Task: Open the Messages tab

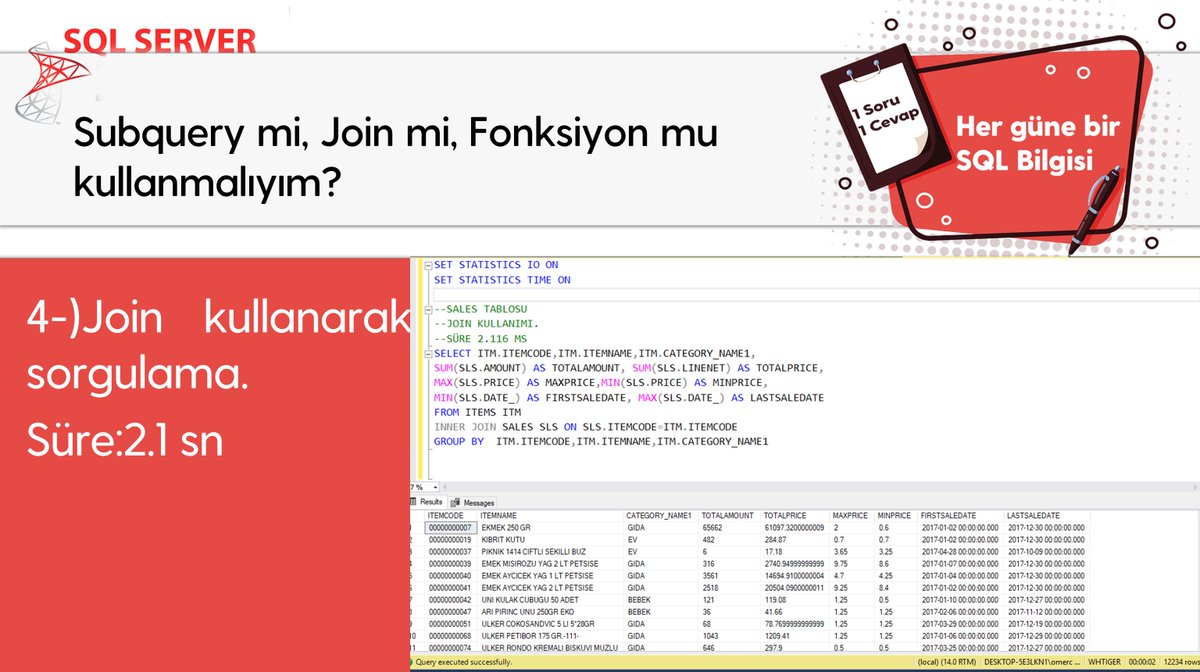Action: 472,502
